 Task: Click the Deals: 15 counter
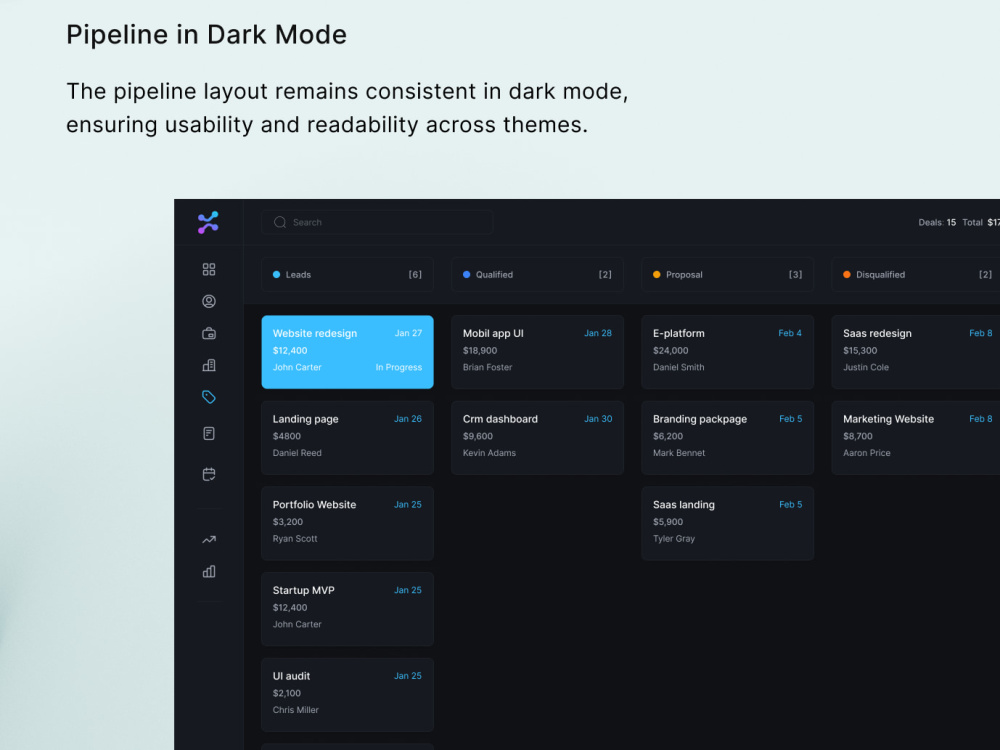click(937, 223)
